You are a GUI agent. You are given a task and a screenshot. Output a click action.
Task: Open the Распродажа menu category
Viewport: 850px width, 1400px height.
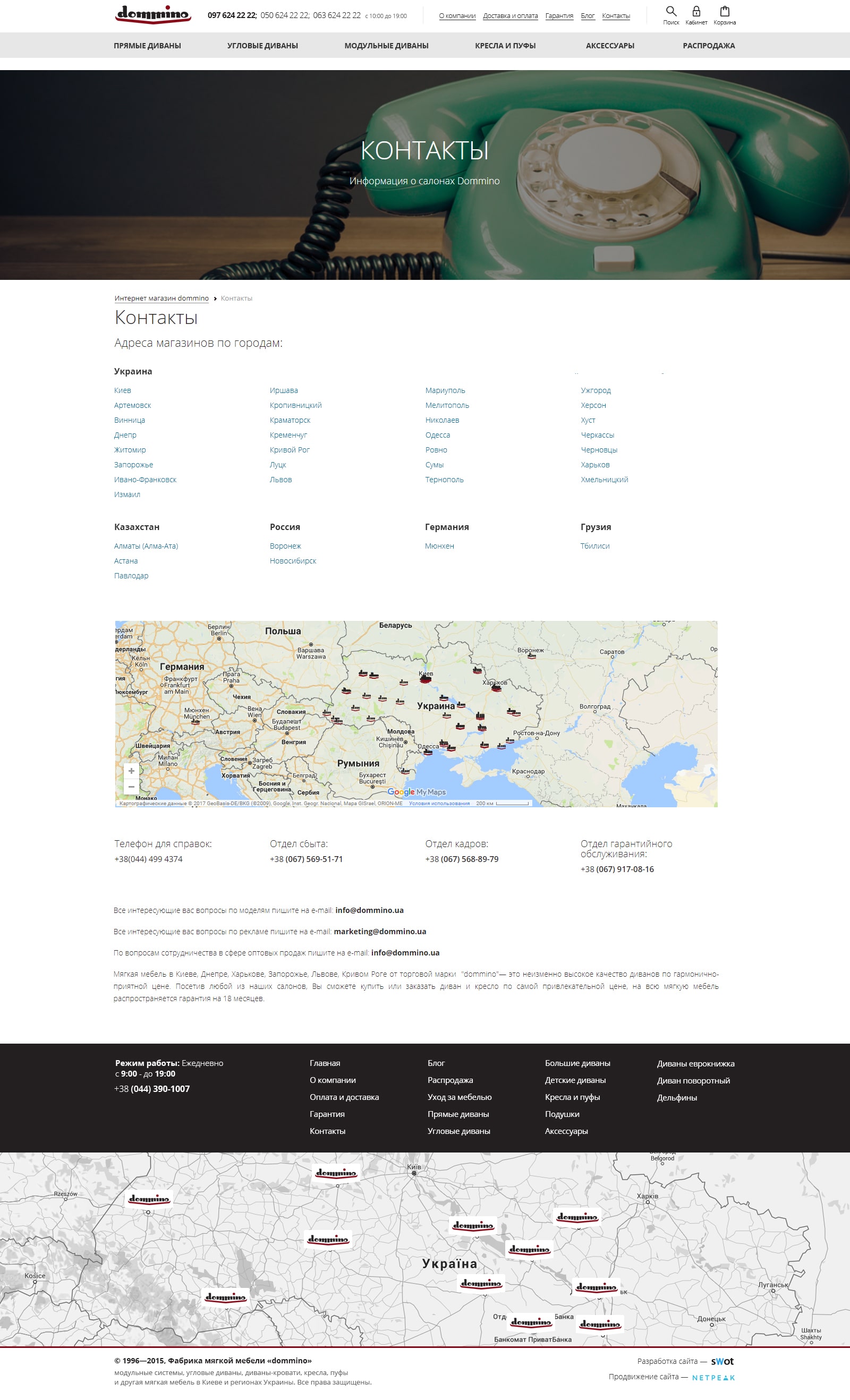(x=709, y=46)
